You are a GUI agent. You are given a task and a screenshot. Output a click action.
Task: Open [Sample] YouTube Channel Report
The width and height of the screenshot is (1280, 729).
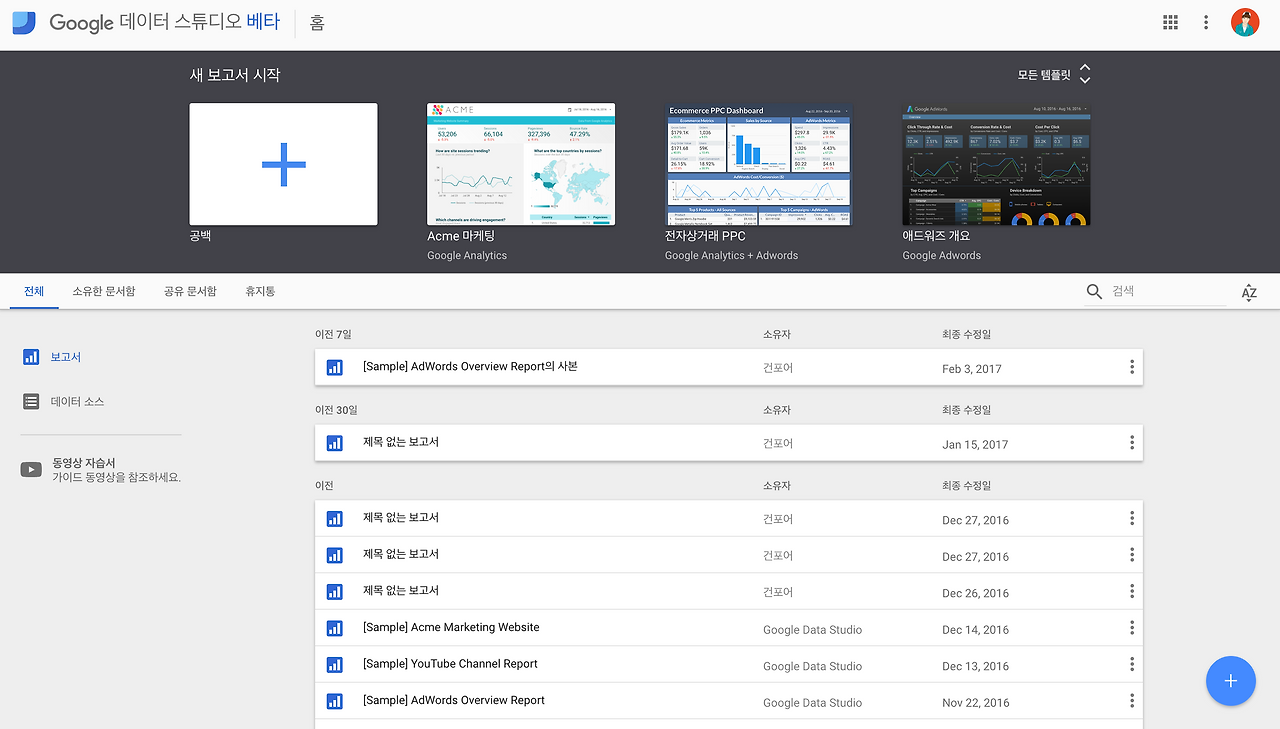point(450,664)
